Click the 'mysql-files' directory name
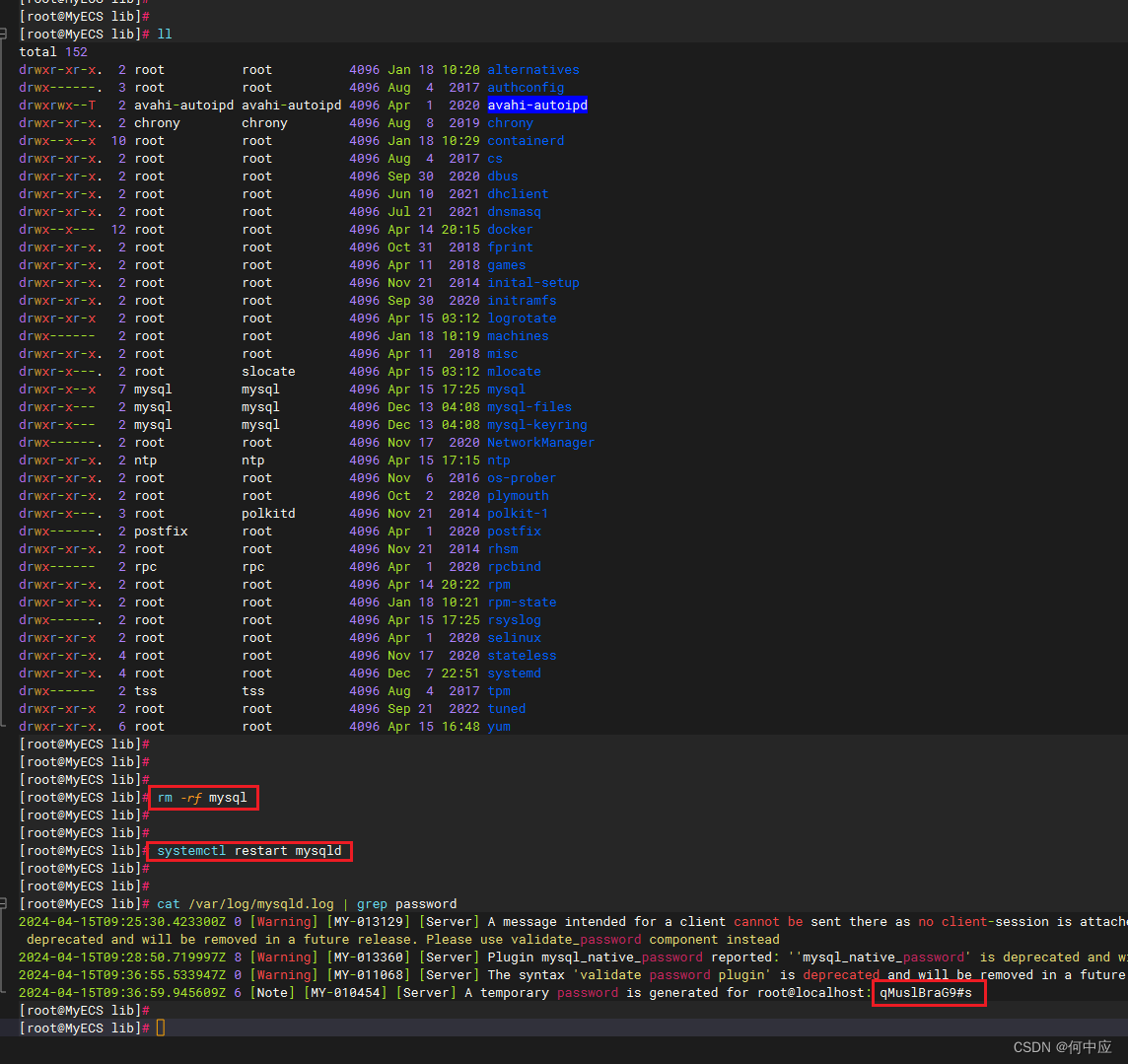Viewport: 1128px width, 1064px height. [529, 407]
